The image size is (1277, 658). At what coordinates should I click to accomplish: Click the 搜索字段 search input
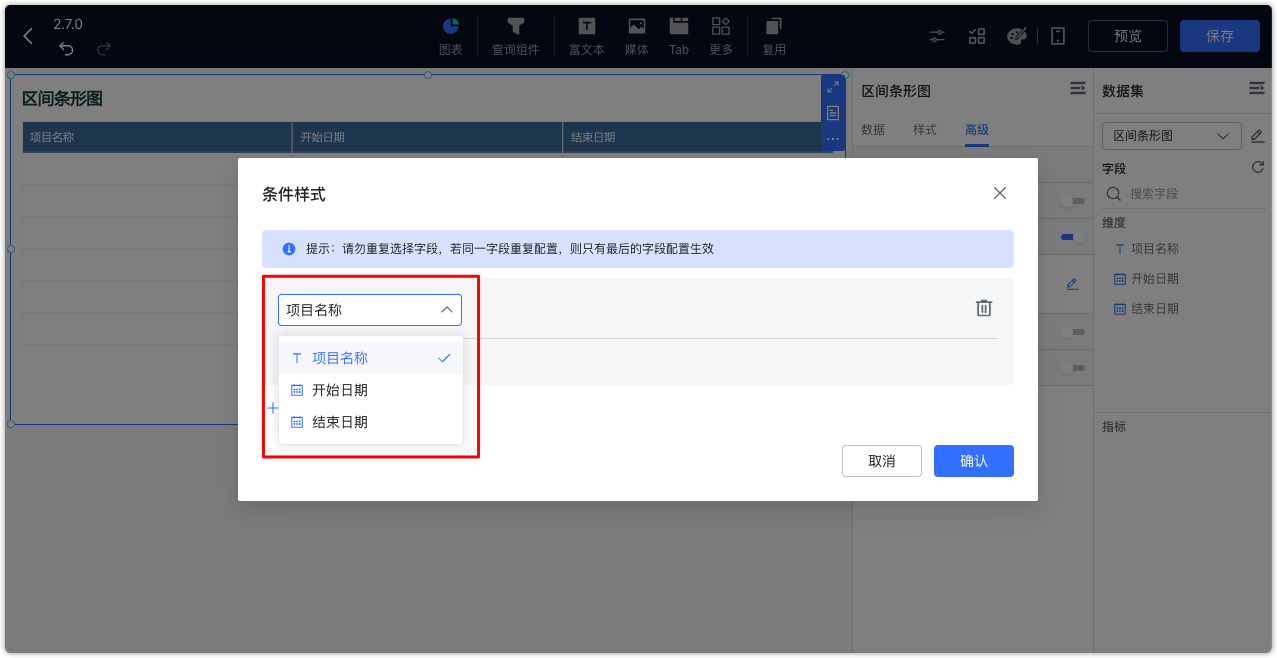(x=1180, y=193)
